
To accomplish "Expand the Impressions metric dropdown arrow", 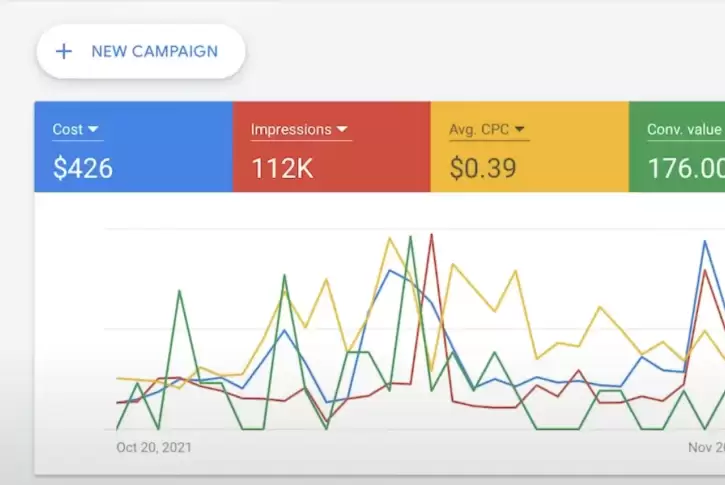I will [341, 129].
